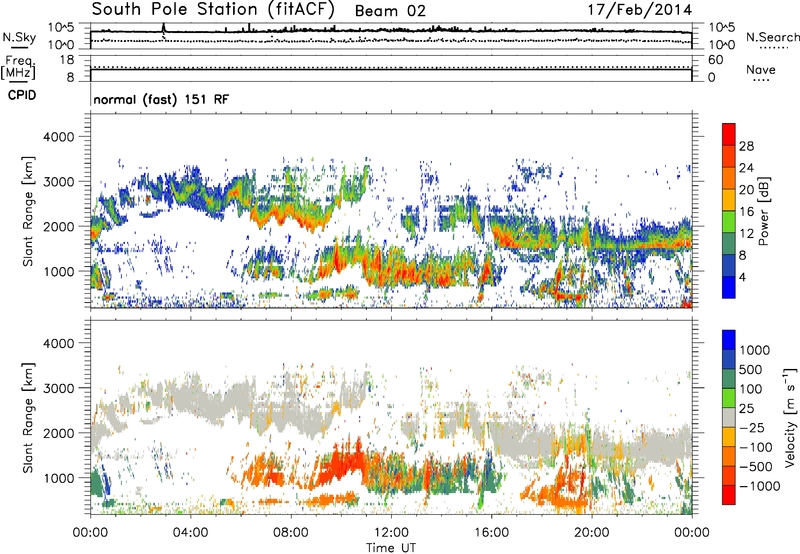
Task: Click the "25" Velocity colorbar label
Action: click(x=746, y=408)
